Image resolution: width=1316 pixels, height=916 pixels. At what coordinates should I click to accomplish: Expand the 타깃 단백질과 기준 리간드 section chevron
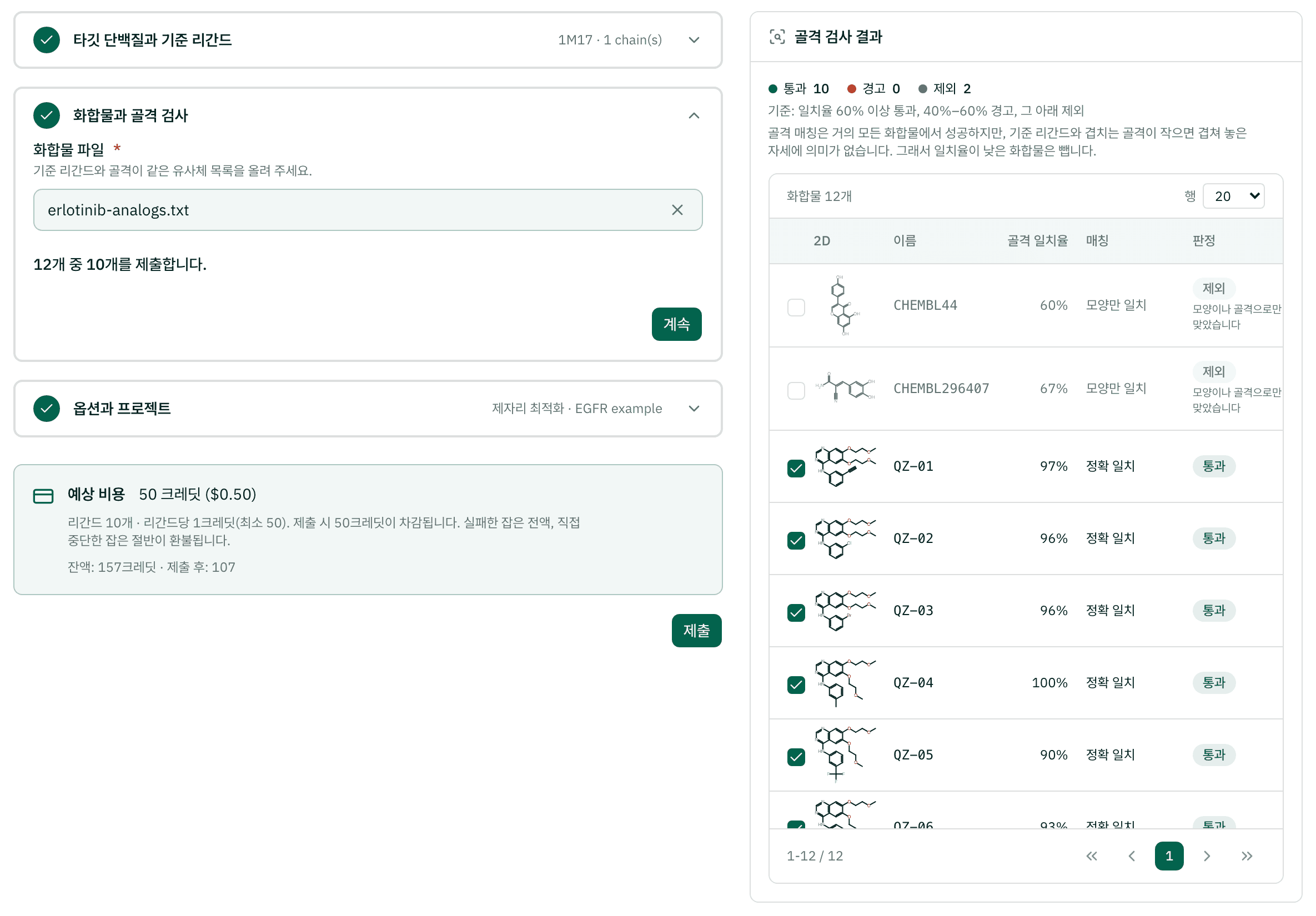point(694,39)
